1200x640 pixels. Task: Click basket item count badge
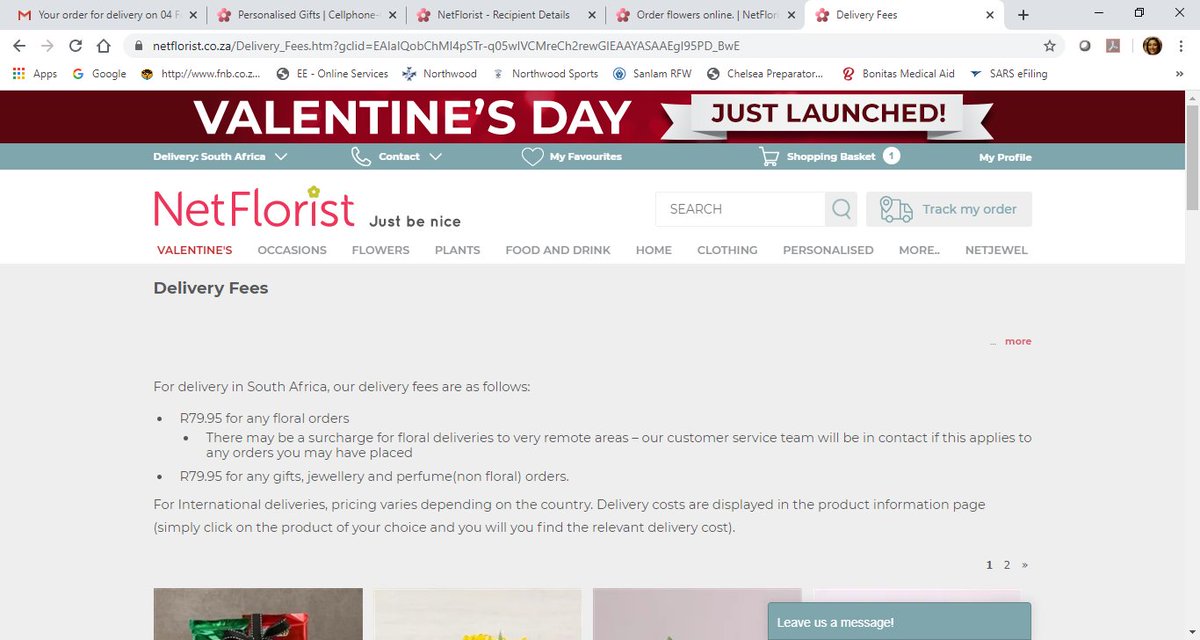pyautogui.click(x=891, y=156)
